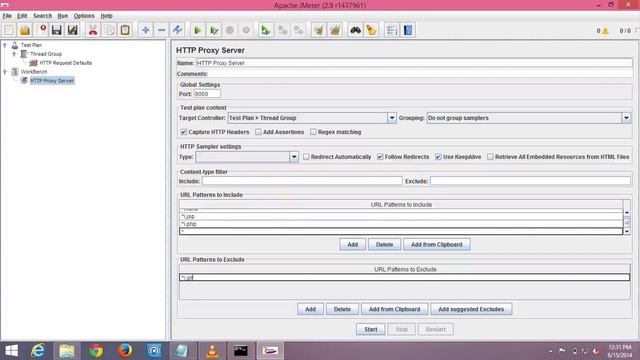Expand all nodes with plus icon
Image resolution: width=640 pixels, height=360 pixels.
[x=146, y=30]
